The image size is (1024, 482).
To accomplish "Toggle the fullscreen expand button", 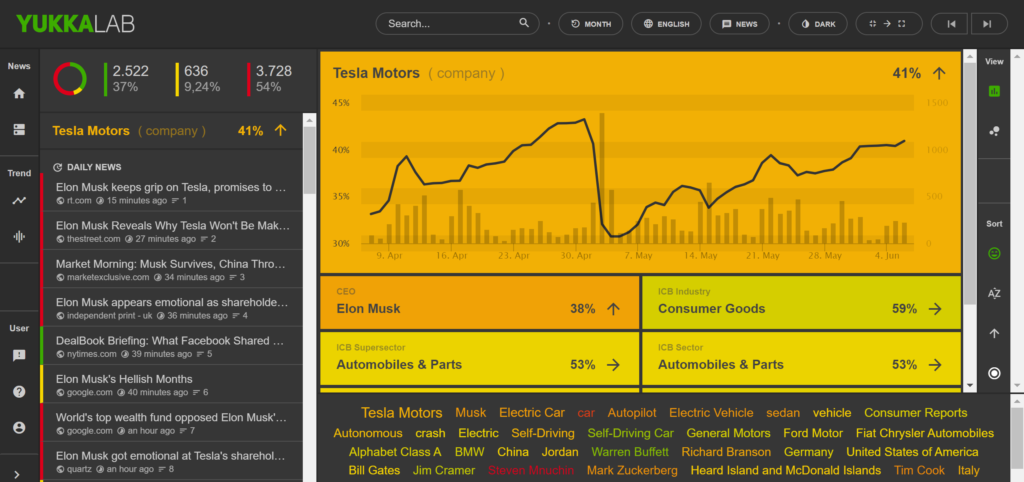I will [x=888, y=24].
